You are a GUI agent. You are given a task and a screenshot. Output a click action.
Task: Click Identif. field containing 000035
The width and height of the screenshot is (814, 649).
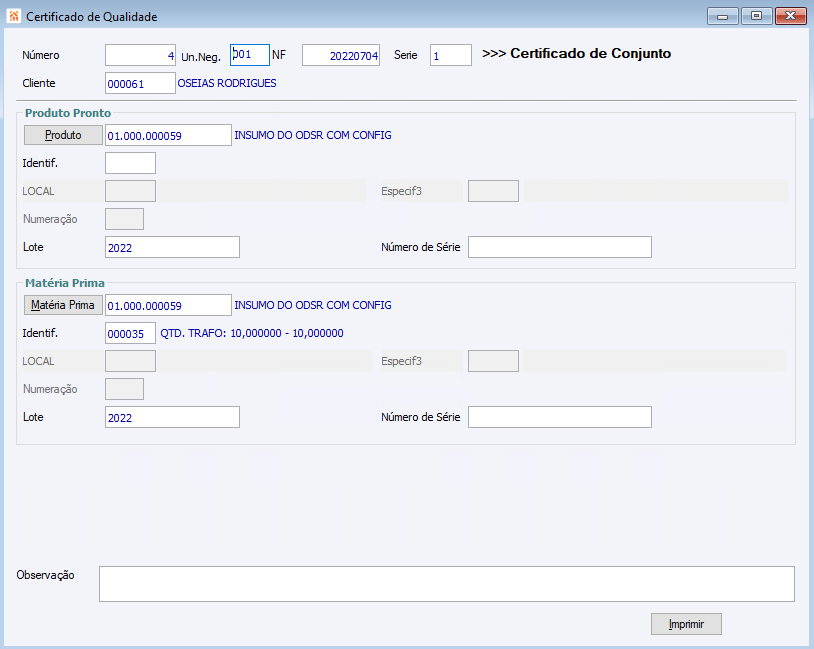pos(130,333)
